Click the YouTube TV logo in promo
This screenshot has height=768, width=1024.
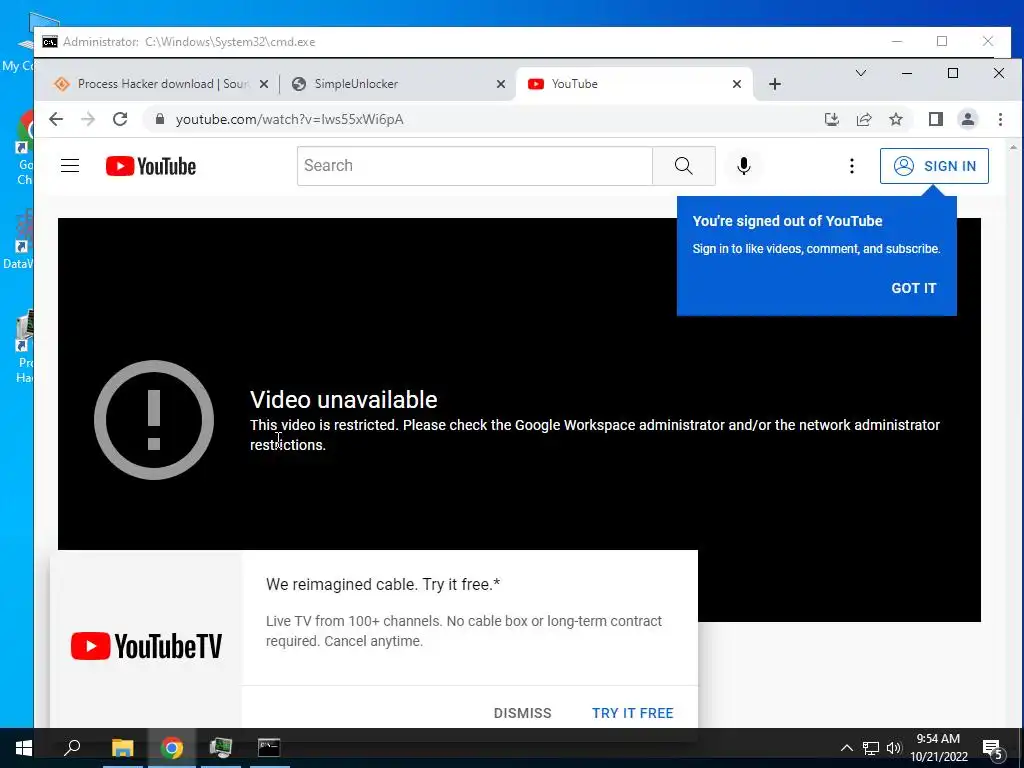pos(146,646)
